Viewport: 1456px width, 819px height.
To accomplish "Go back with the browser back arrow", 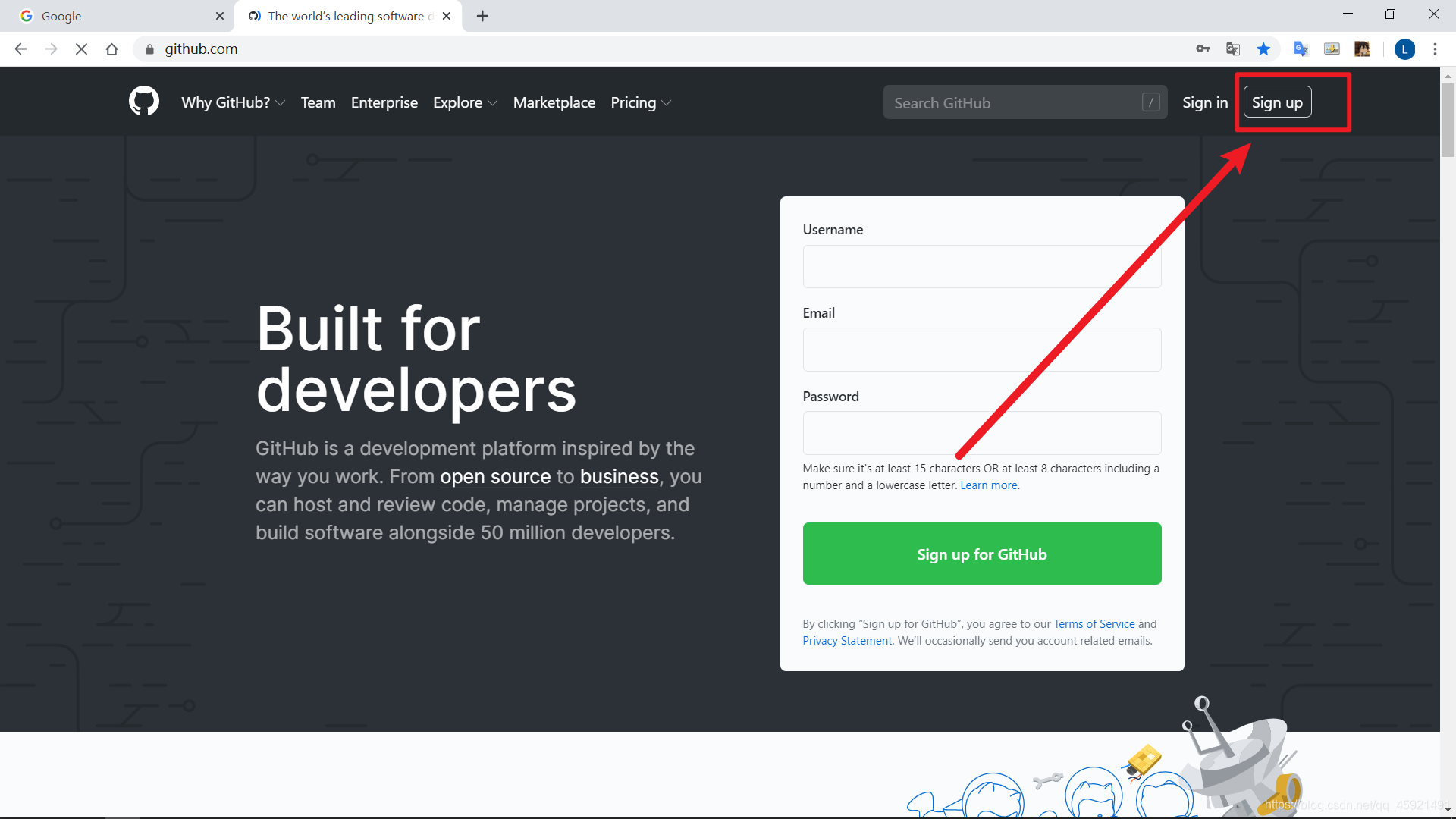I will 20,49.
